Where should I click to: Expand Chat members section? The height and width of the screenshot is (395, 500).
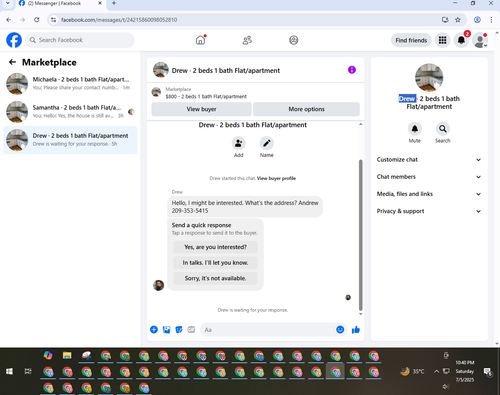pyautogui.click(x=429, y=177)
